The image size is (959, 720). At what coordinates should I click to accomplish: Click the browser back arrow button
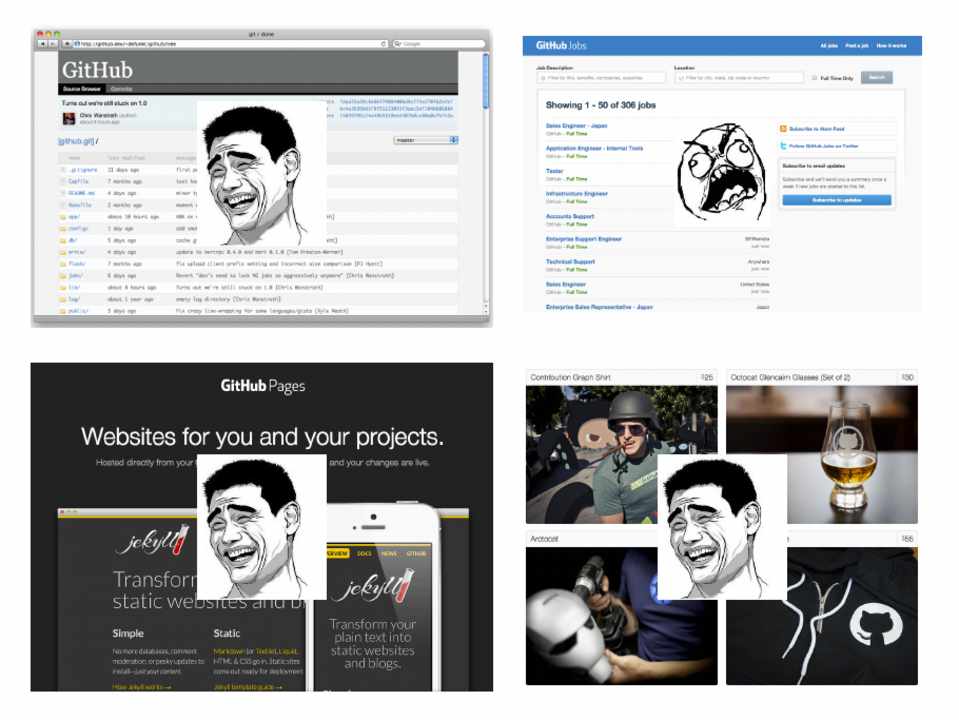tap(42, 44)
